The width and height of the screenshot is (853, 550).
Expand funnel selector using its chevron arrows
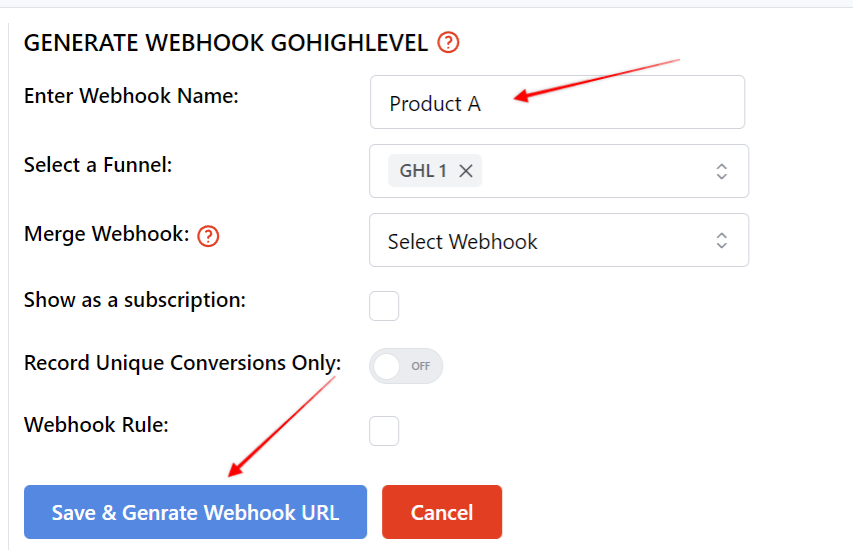pyautogui.click(x=721, y=171)
